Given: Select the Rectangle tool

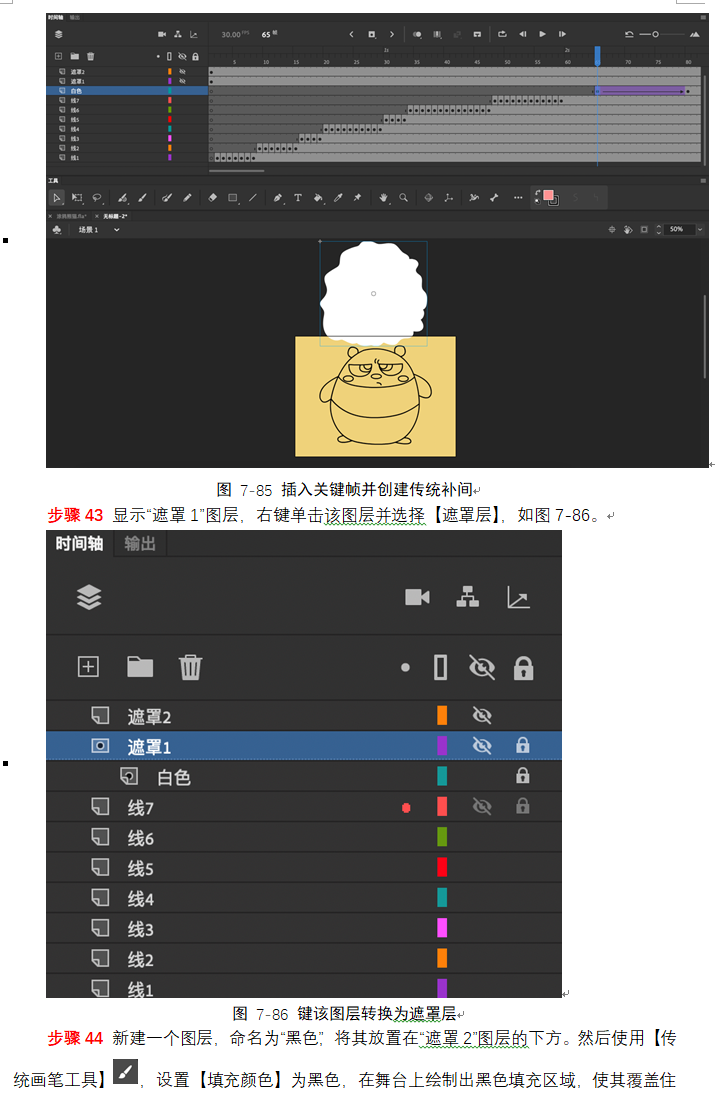Looking at the screenshot, I should point(233,198).
